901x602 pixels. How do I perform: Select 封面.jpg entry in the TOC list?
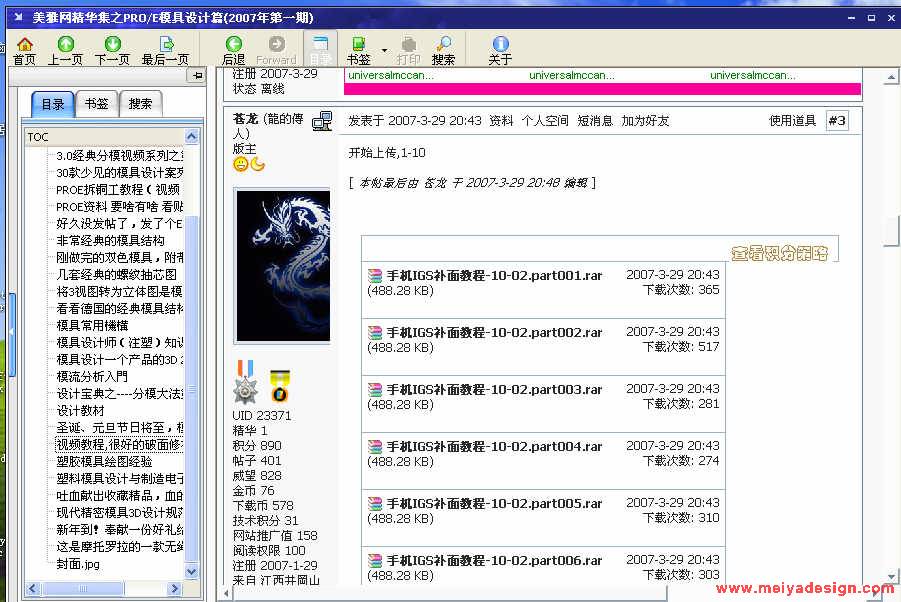[77, 563]
